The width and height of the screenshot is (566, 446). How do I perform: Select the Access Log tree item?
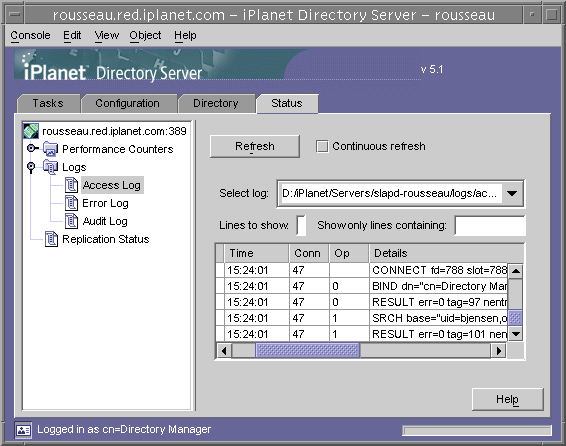(112, 185)
